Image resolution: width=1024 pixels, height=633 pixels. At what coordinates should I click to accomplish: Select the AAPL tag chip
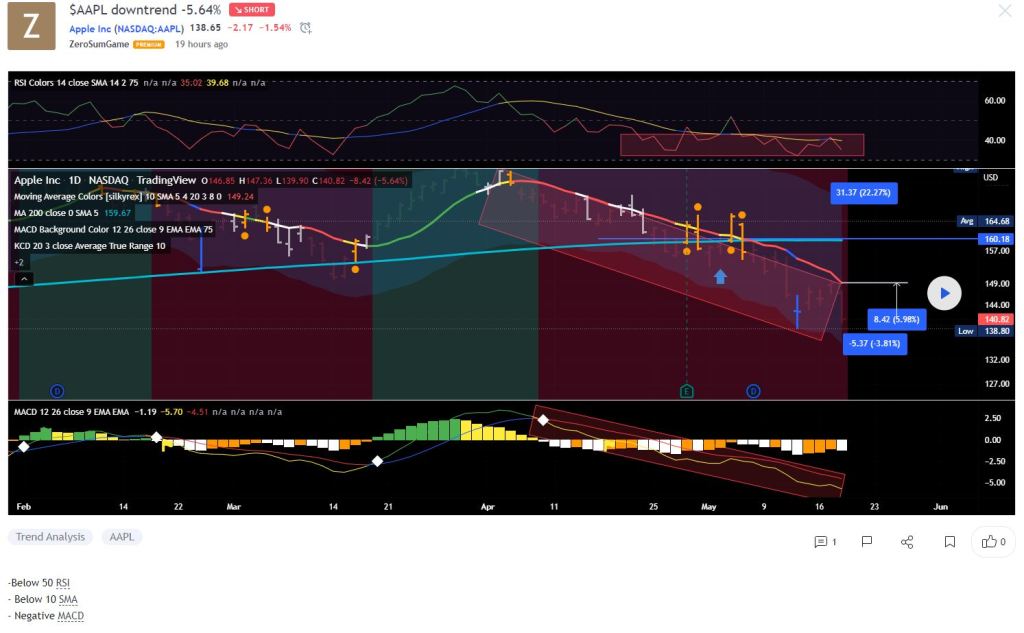(121, 537)
